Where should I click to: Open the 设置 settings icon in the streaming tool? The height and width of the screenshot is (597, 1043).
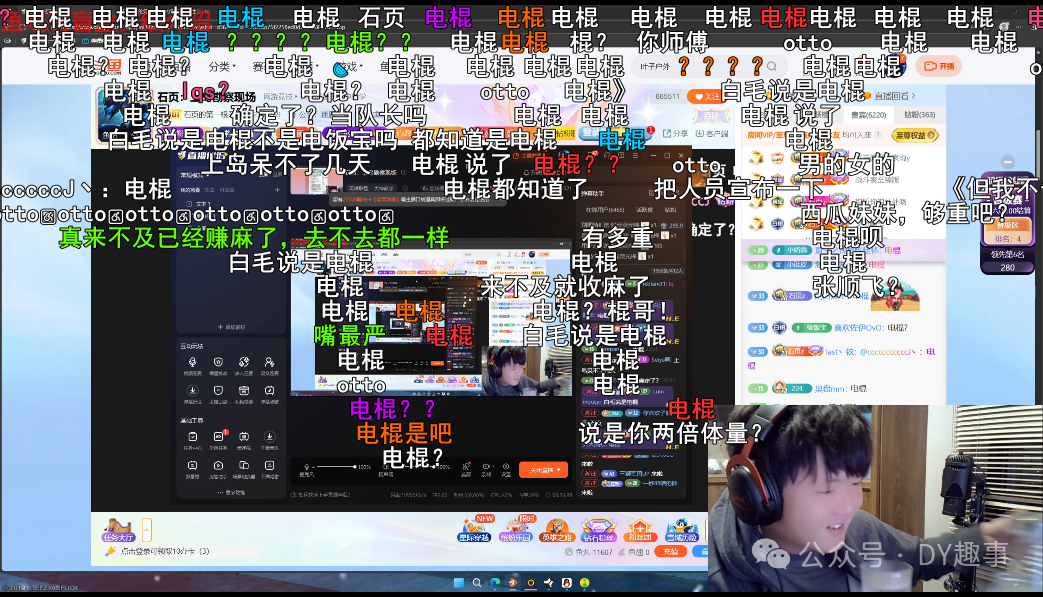tap(506, 468)
